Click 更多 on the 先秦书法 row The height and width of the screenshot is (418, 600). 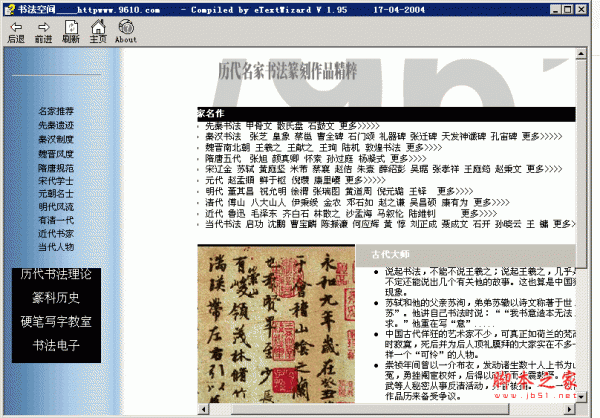(x=359, y=126)
